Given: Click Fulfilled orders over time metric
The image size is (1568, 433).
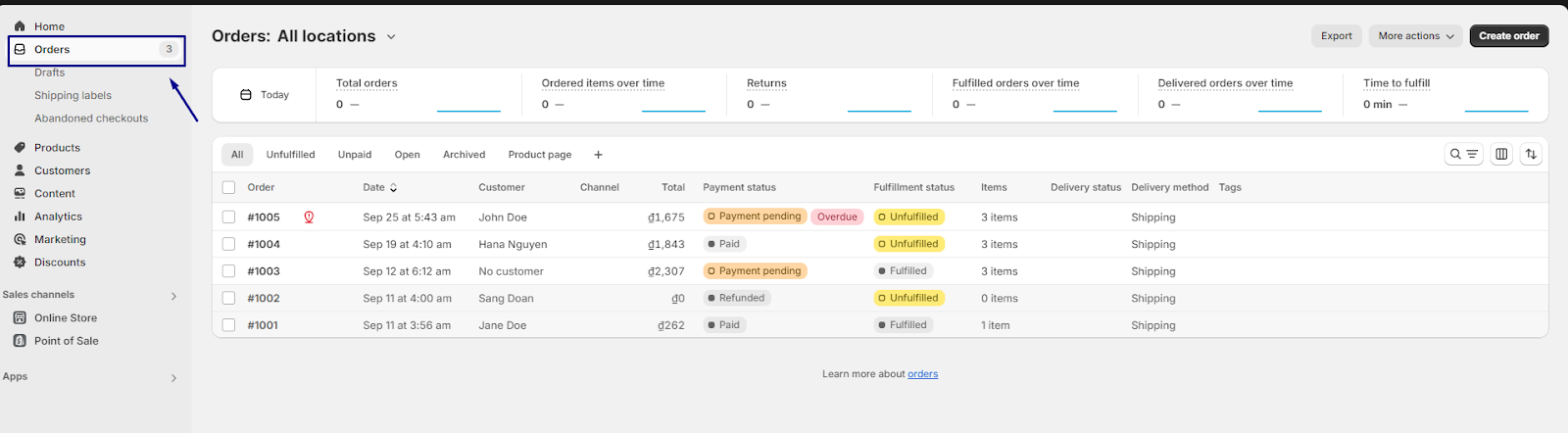Looking at the screenshot, I should click(1035, 95).
